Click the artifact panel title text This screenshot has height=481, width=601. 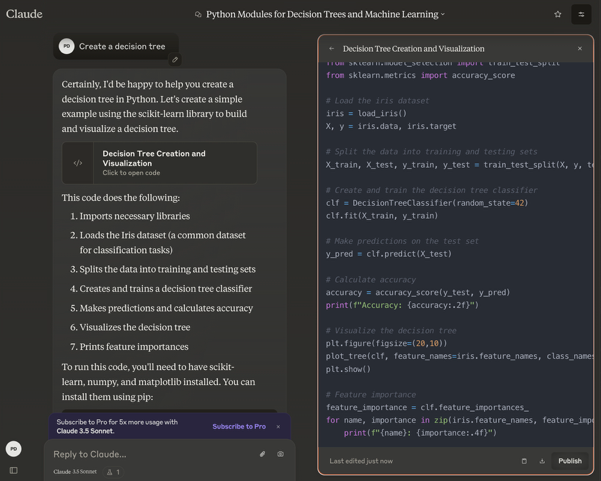pyautogui.click(x=414, y=49)
